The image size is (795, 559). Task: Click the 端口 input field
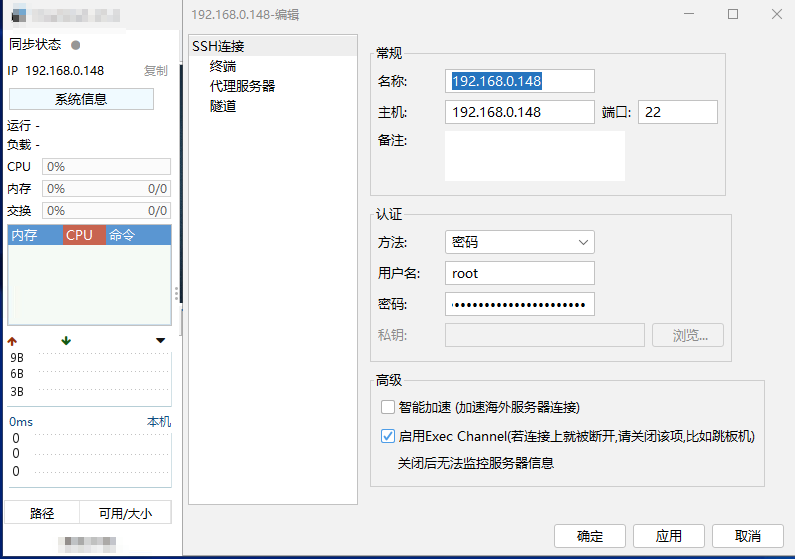(x=677, y=112)
